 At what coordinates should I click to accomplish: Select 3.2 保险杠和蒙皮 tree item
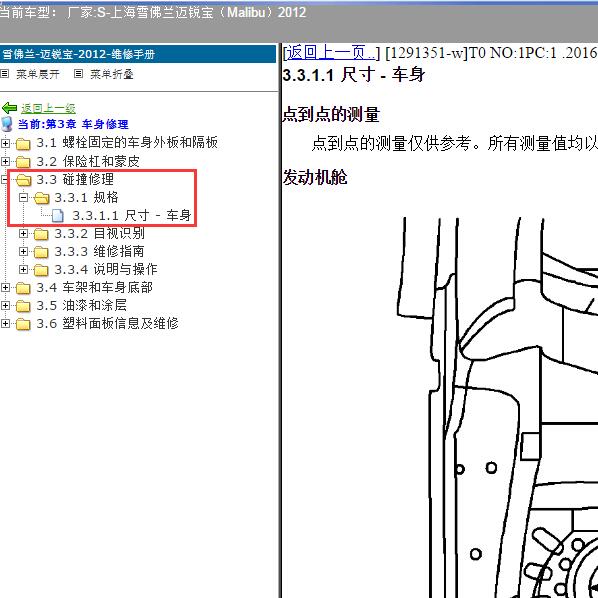88,161
